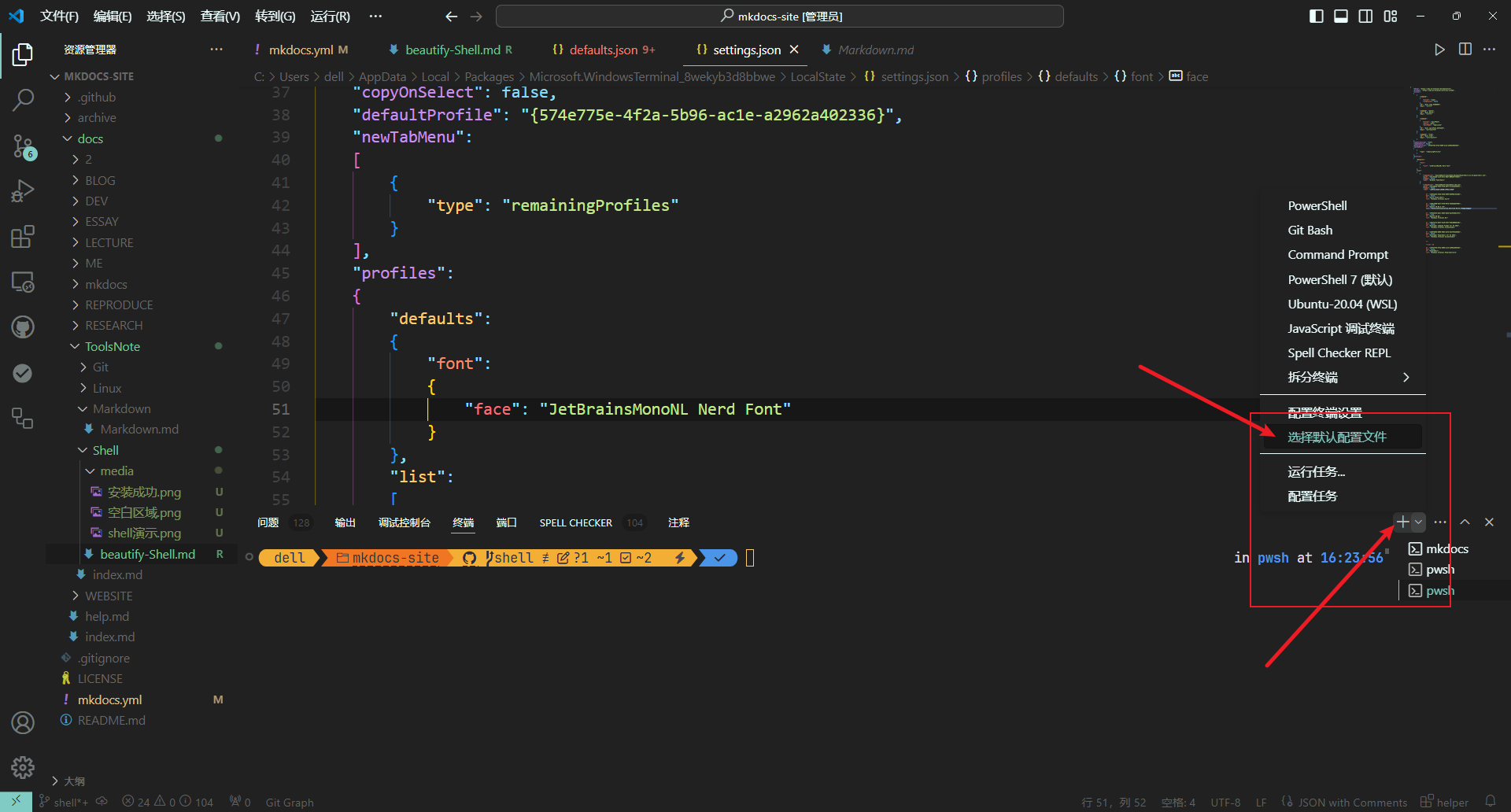This screenshot has width=1511, height=812.
Task: Open terminal launch profile dropdown arrow
Action: (1418, 522)
